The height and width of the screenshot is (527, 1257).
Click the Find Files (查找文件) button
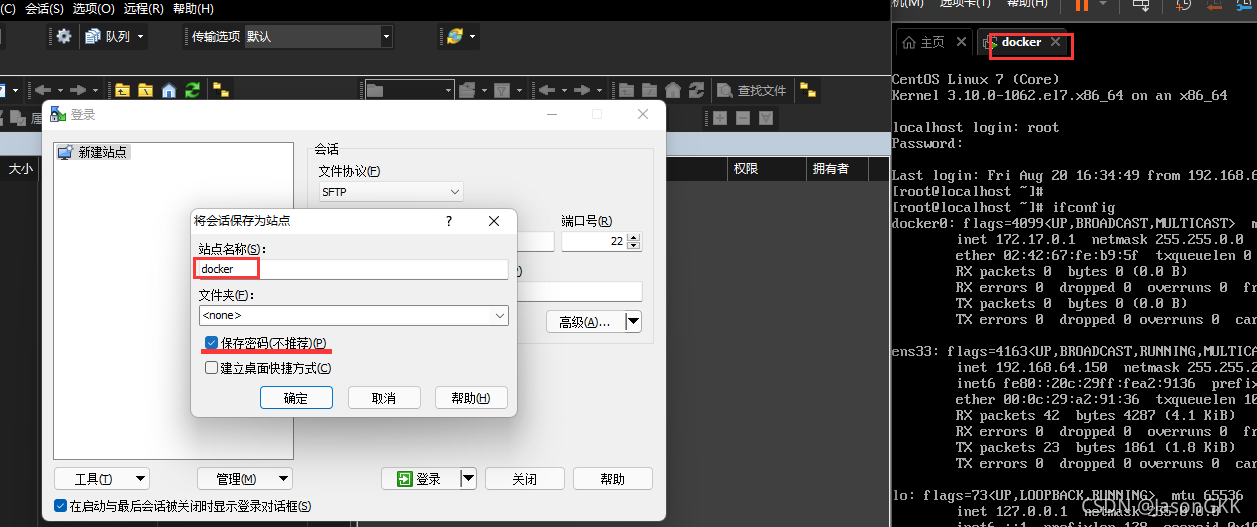[x=752, y=90]
